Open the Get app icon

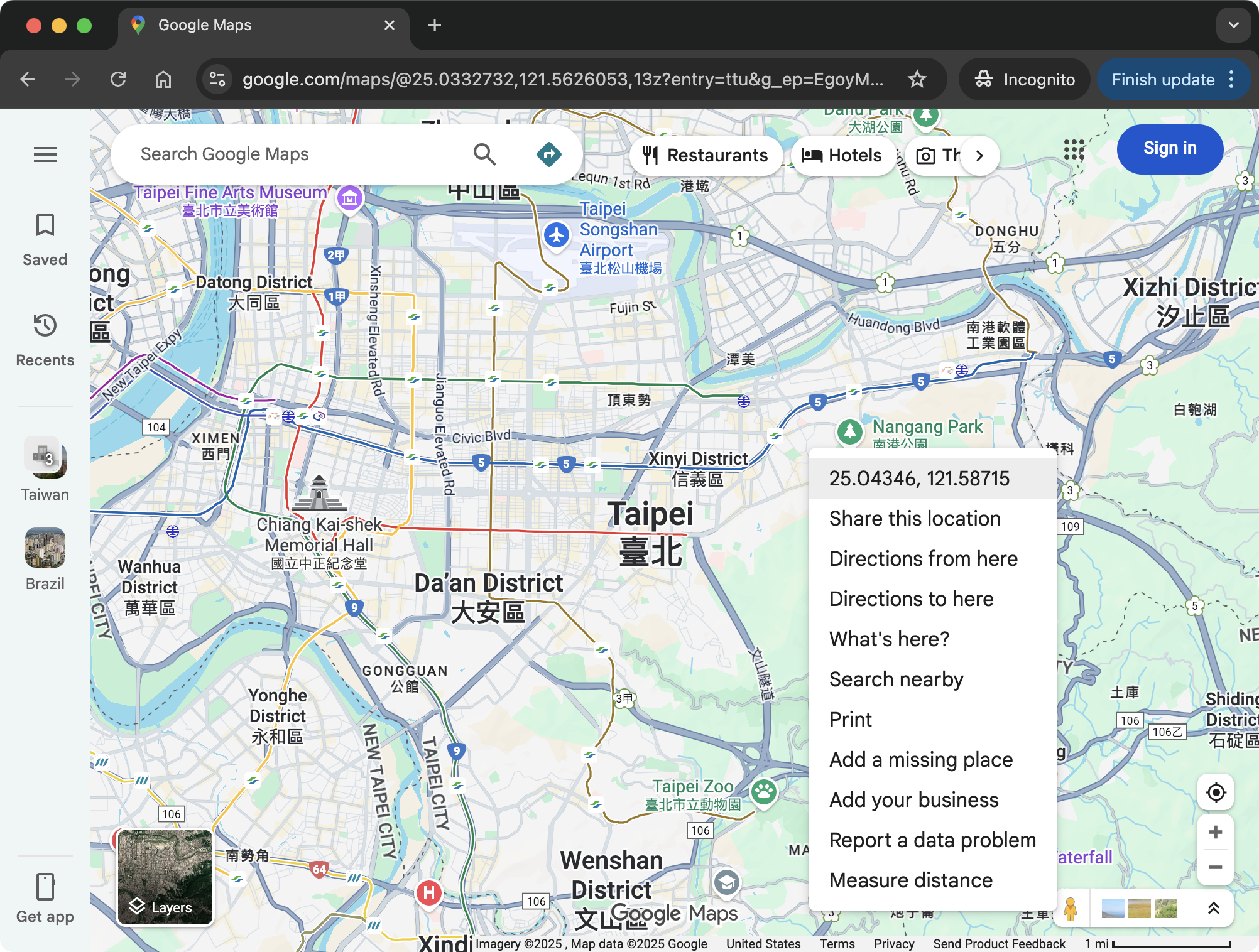pos(44,887)
